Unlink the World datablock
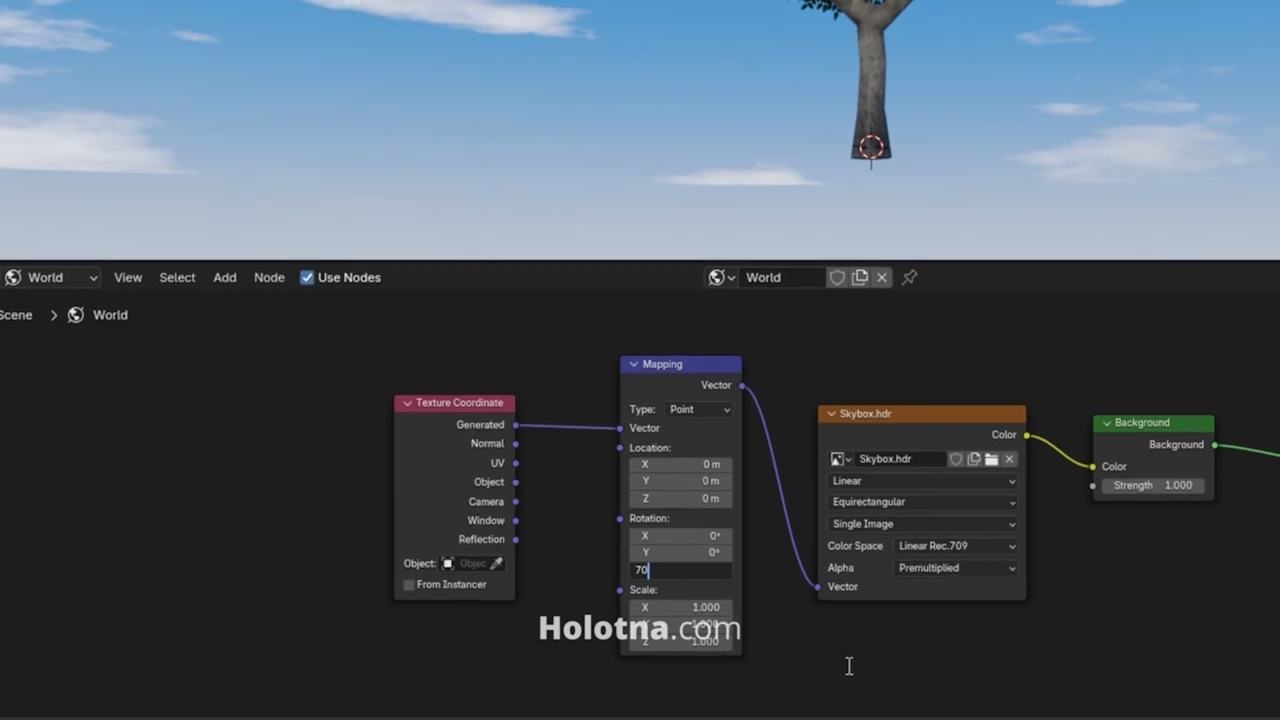Image resolution: width=1280 pixels, height=720 pixels. pos(882,278)
